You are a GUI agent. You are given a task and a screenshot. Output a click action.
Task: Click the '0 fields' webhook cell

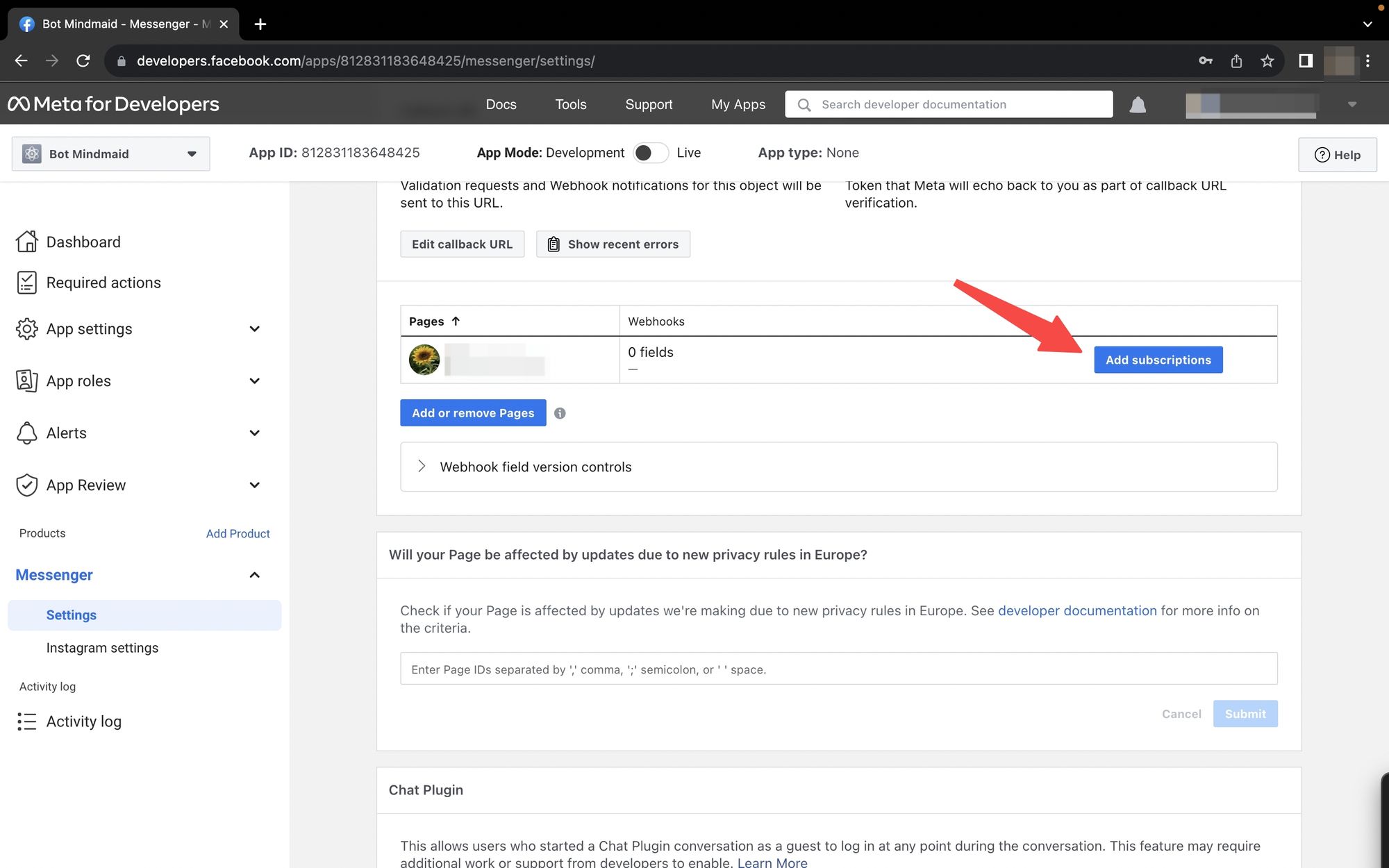(651, 352)
